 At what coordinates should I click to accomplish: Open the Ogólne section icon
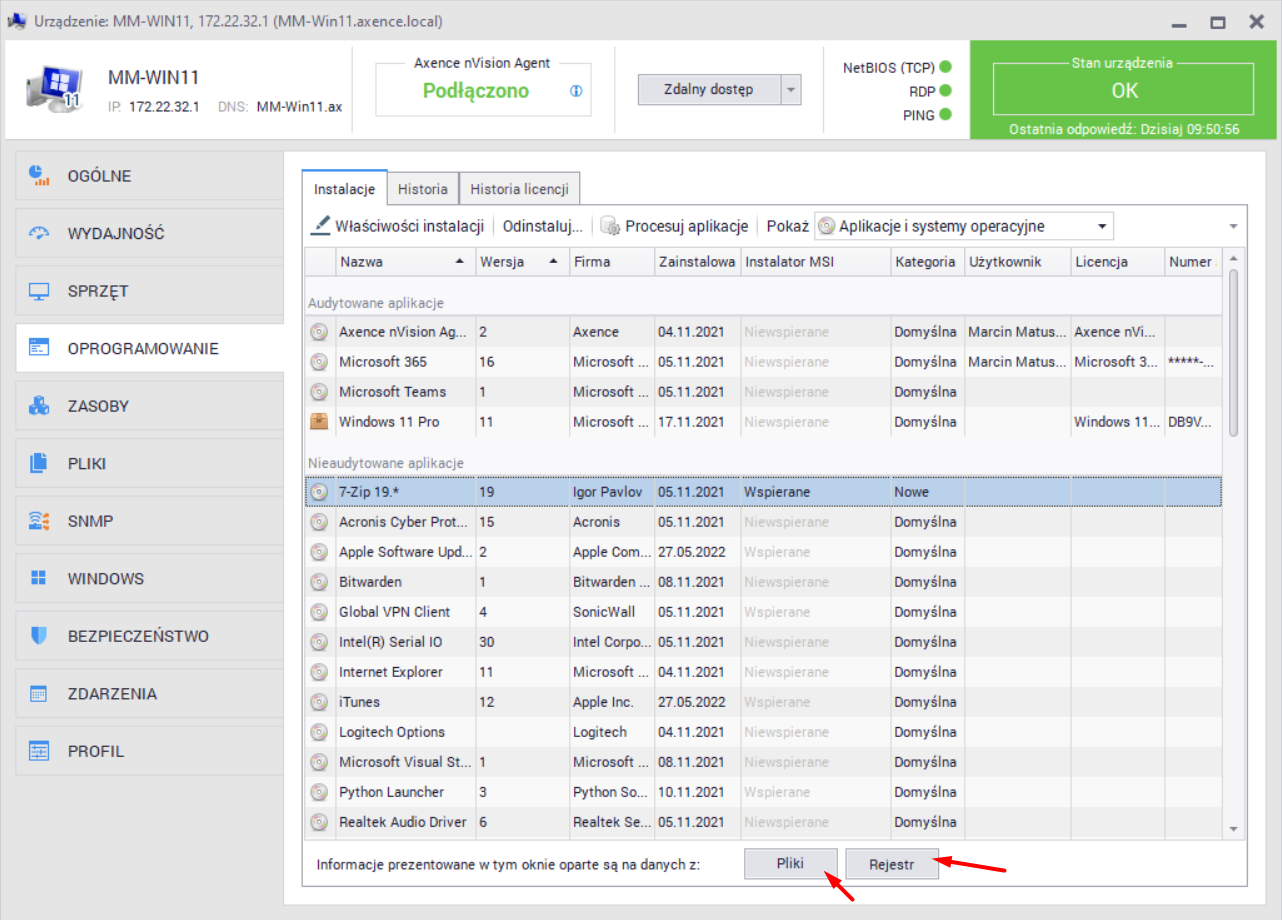click(39, 176)
